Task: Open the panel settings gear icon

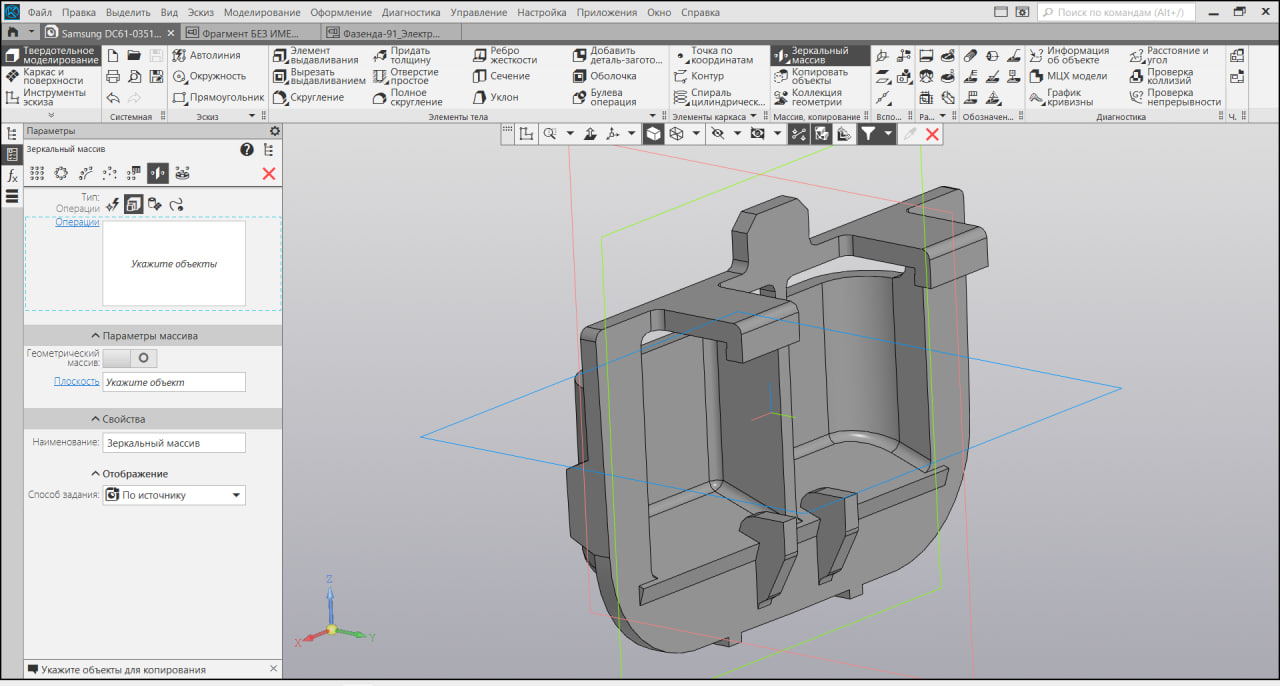Action: (x=275, y=131)
